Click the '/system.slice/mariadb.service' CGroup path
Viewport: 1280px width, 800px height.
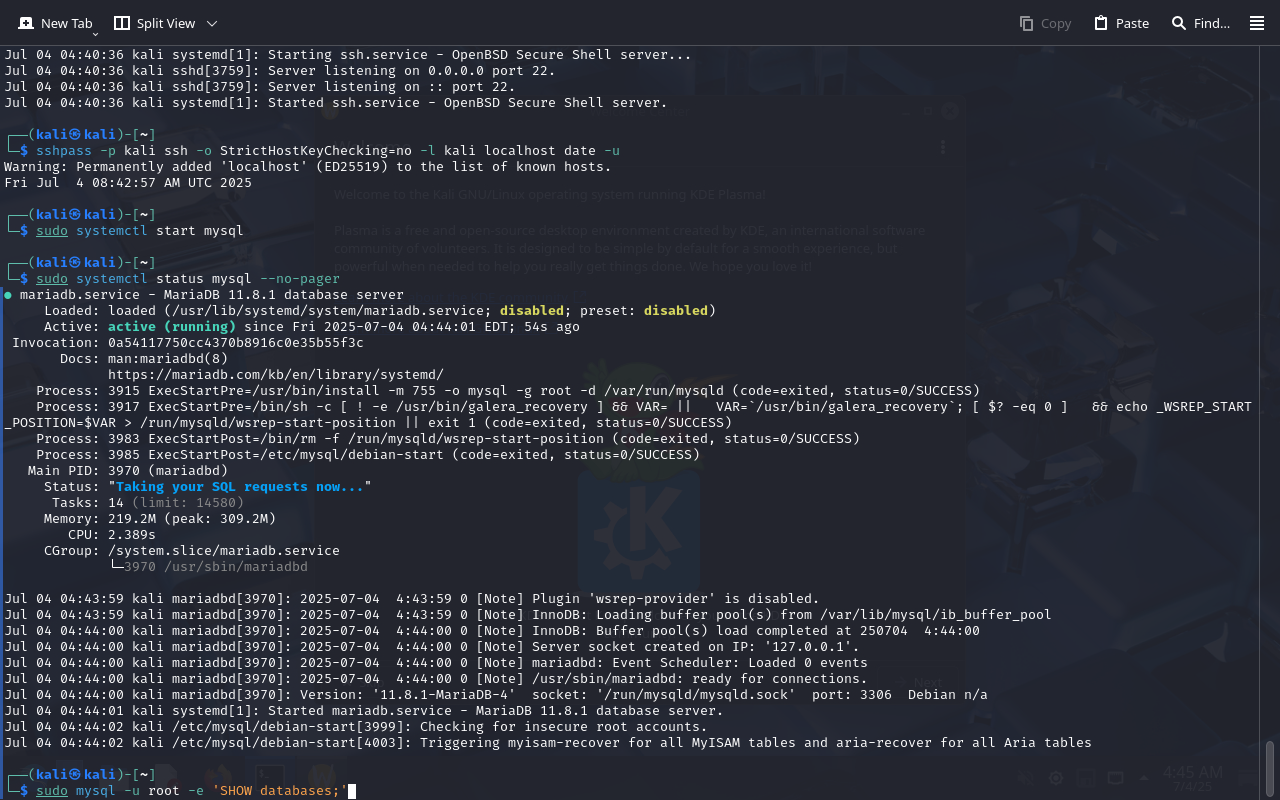[x=224, y=551]
